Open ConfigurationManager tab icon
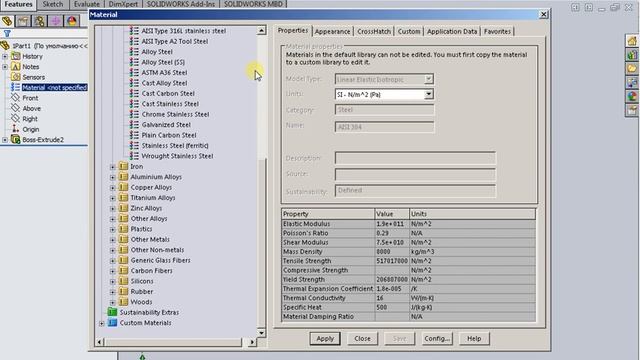This screenshot has width=640, height=360. pos(40,21)
